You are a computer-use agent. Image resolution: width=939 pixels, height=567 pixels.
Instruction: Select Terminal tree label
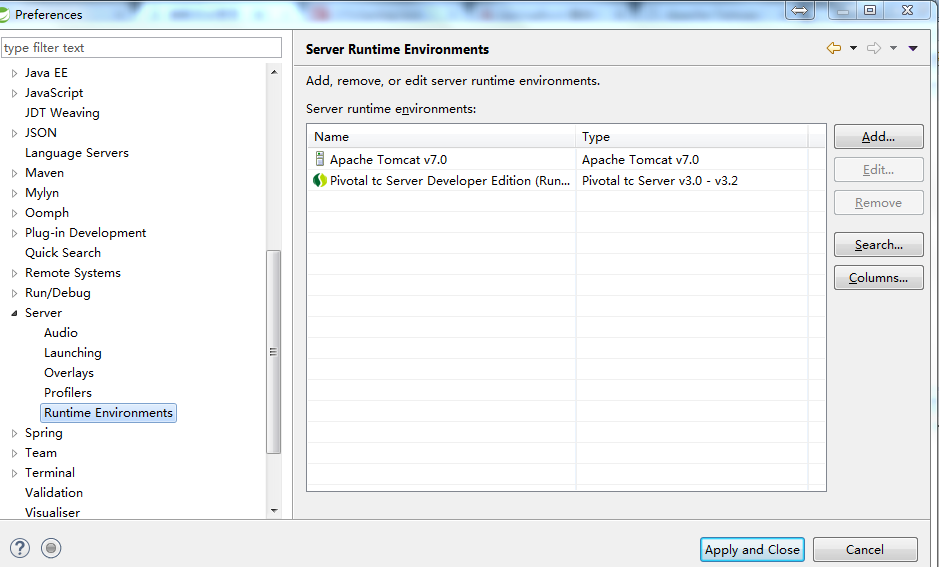[x=50, y=472]
